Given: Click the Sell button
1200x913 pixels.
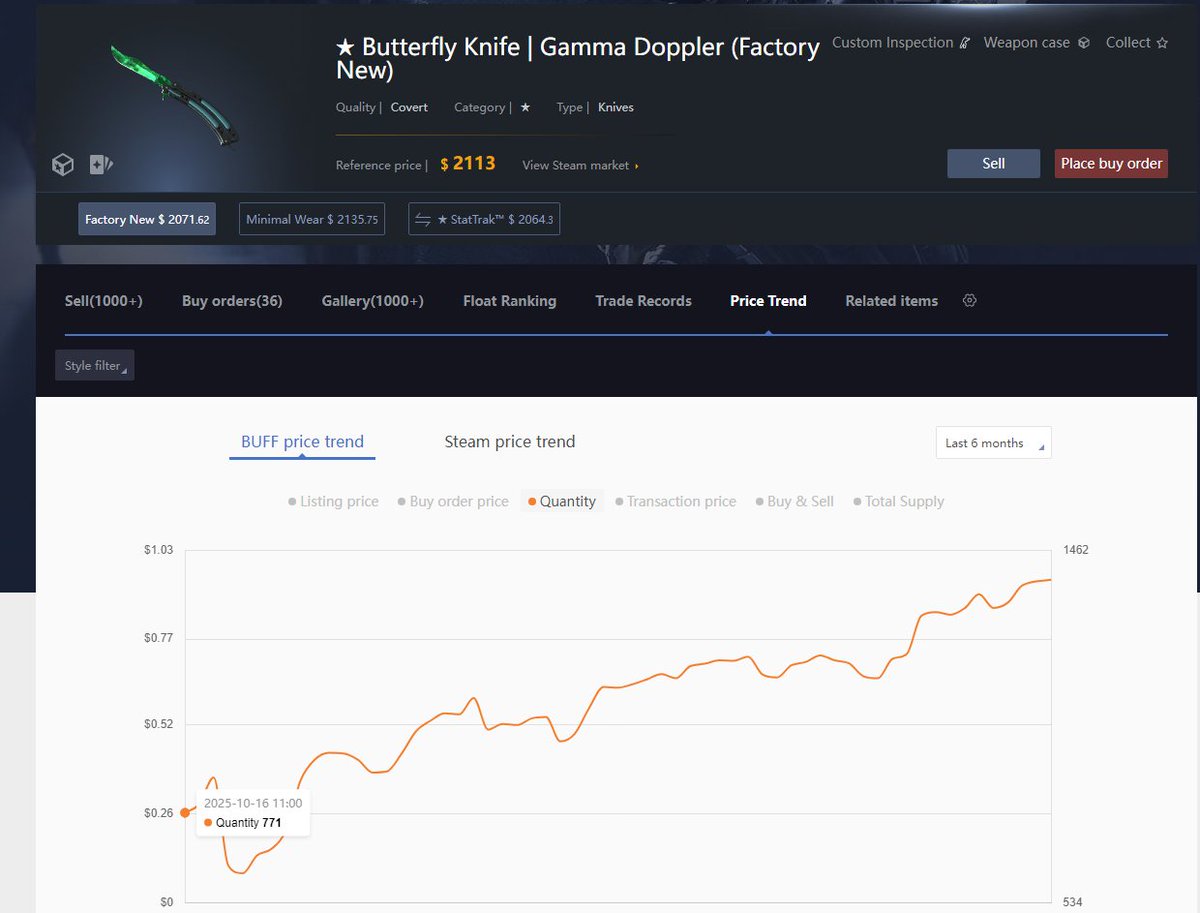Looking at the screenshot, I should [993, 163].
